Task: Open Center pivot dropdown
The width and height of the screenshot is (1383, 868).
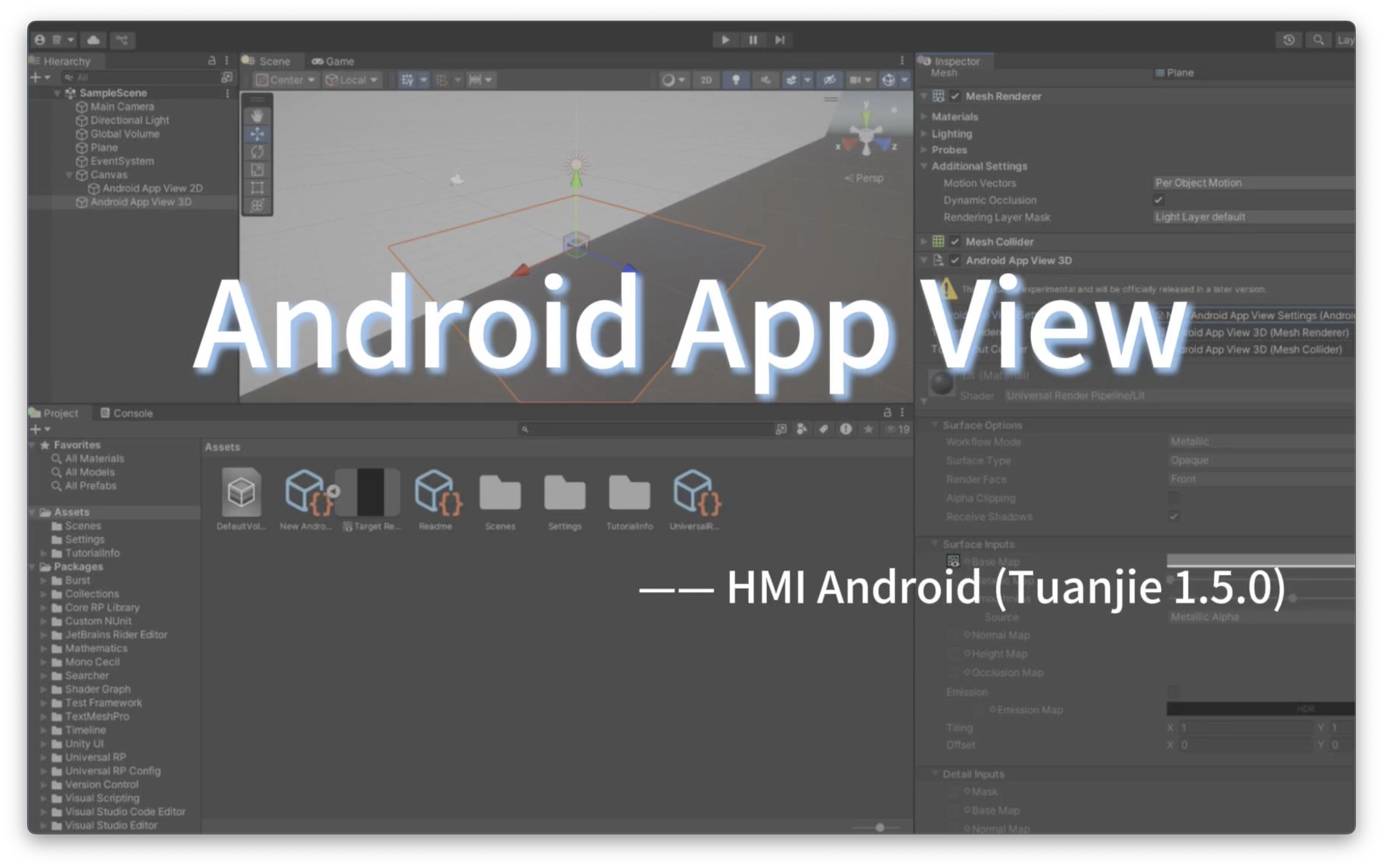Action: coord(285,80)
